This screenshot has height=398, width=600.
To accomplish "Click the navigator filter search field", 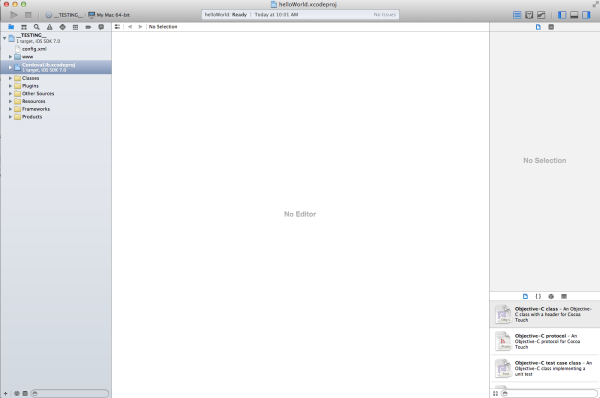I will [x=70, y=393].
